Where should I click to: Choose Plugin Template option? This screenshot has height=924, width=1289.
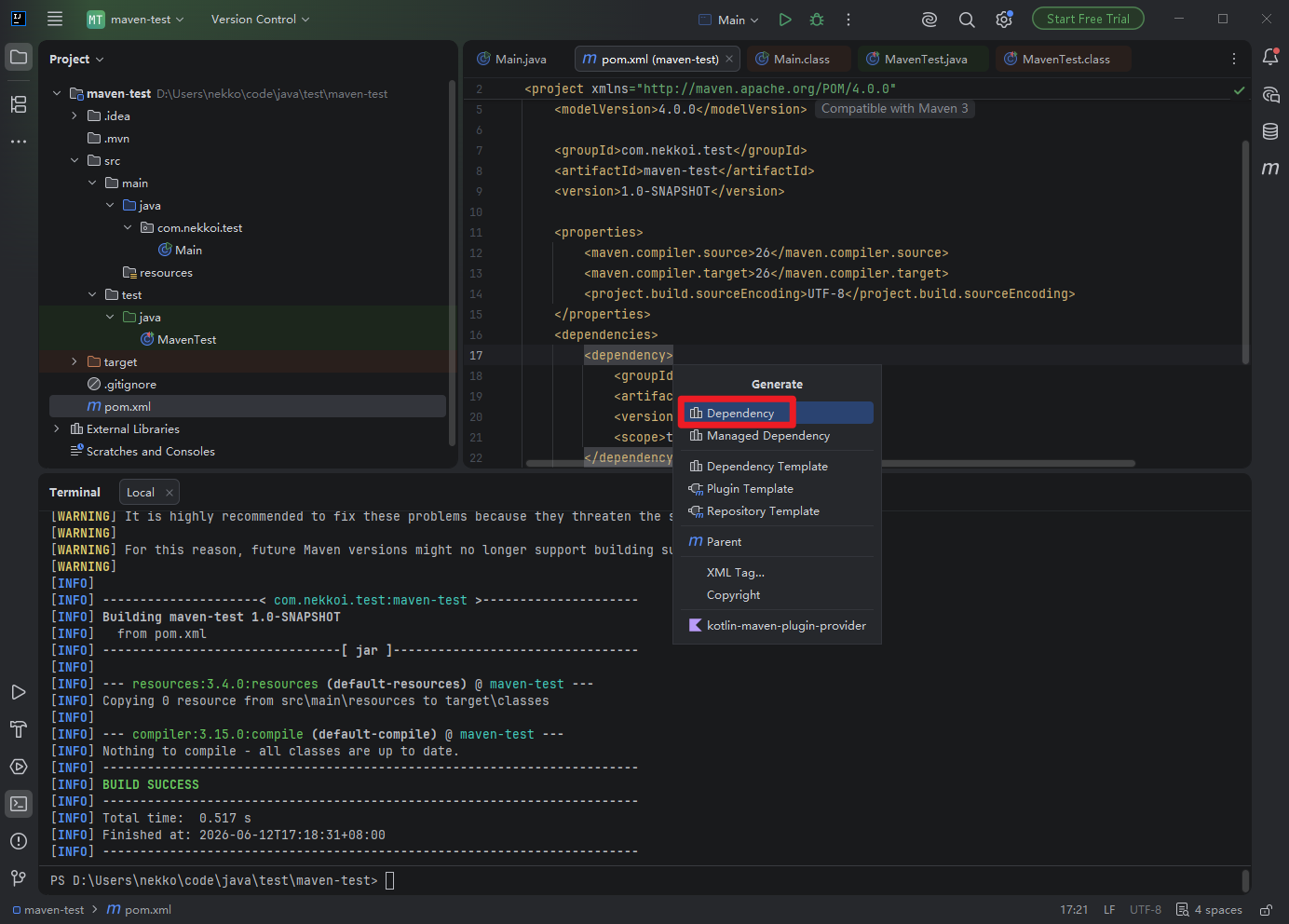[x=776, y=489]
